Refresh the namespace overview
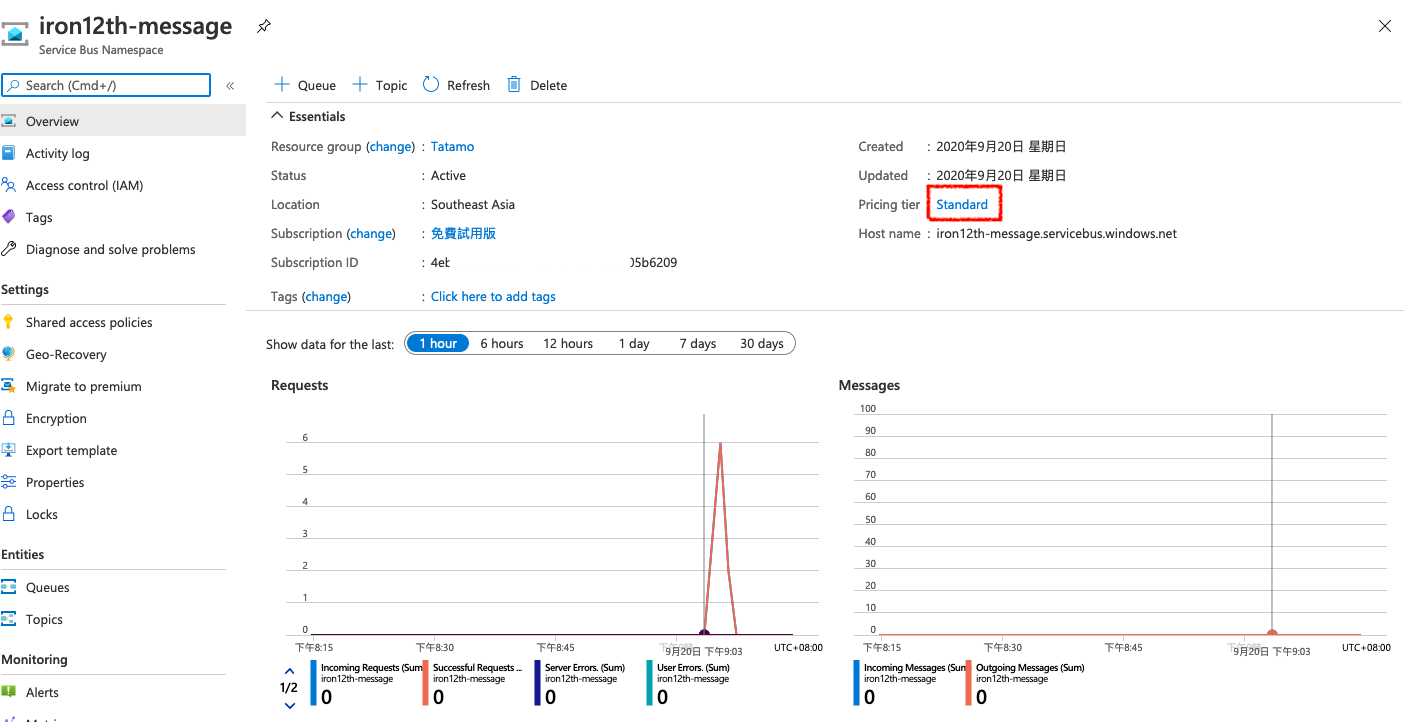The width and height of the screenshot is (1404, 722). point(456,85)
